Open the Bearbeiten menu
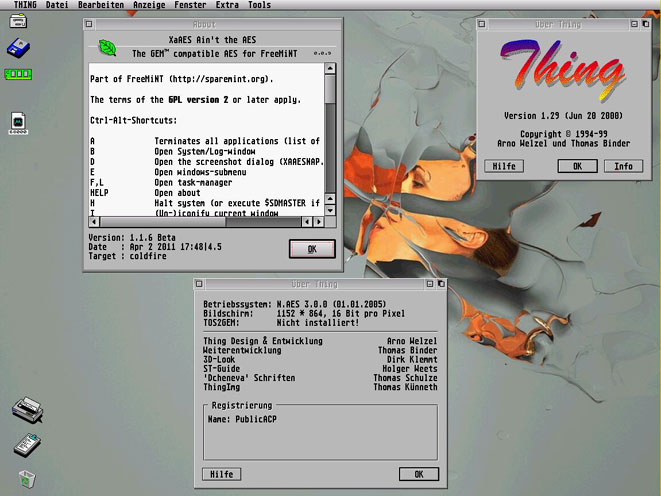Image resolution: width=661 pixels, height=496 pixels. (101, 5)
